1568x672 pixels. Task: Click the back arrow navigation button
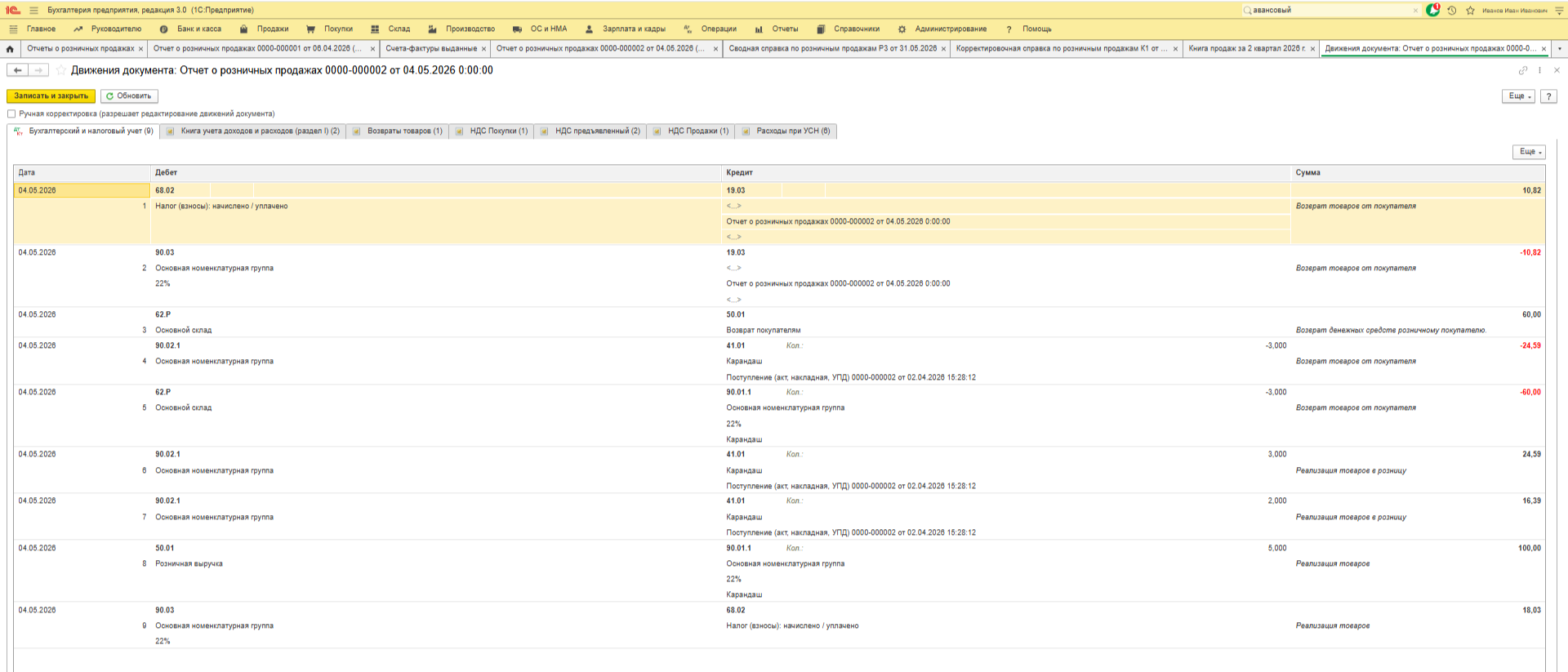click(x=17, y=70)
